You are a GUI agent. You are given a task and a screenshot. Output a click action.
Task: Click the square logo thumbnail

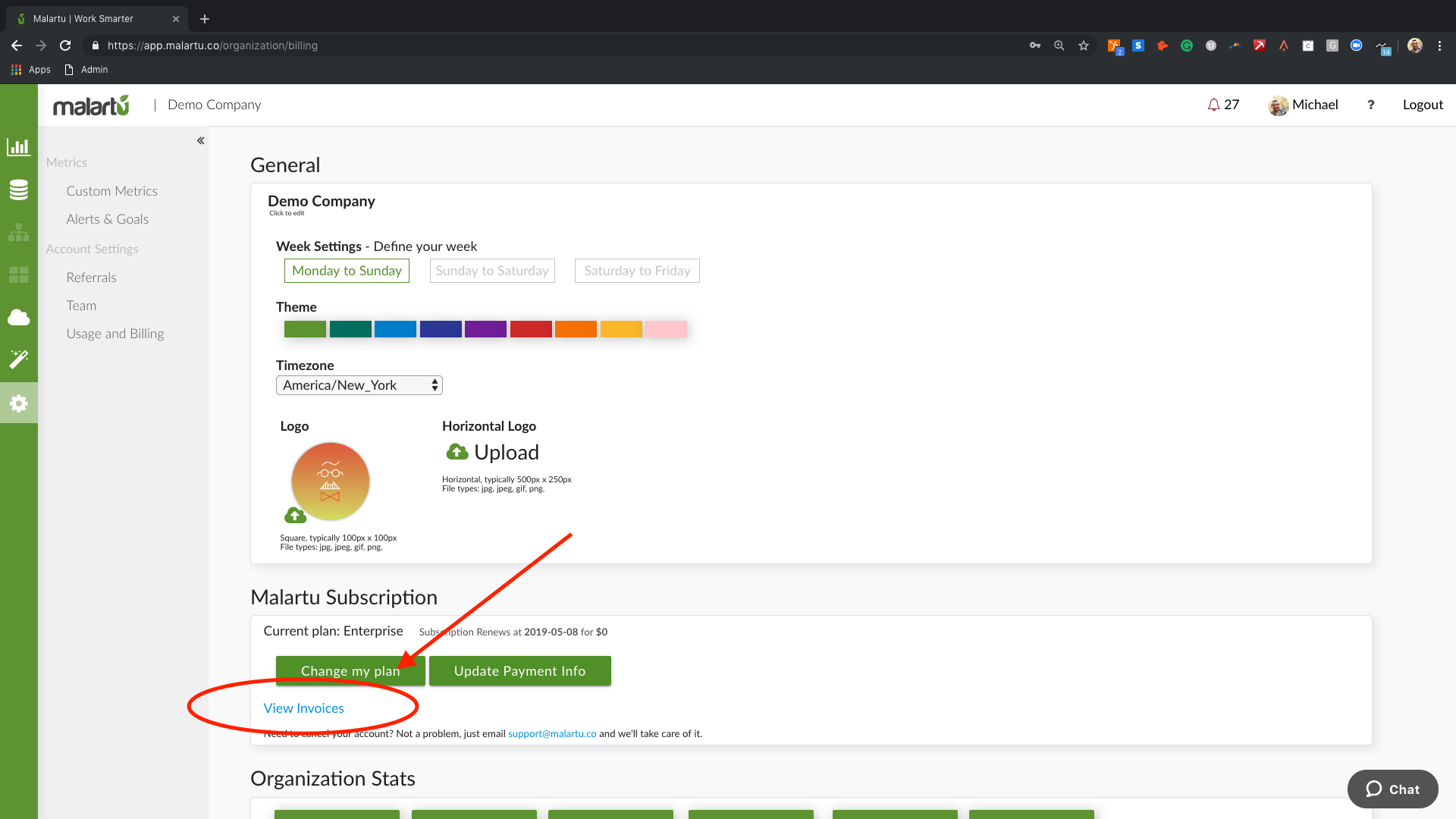[331, 481]
